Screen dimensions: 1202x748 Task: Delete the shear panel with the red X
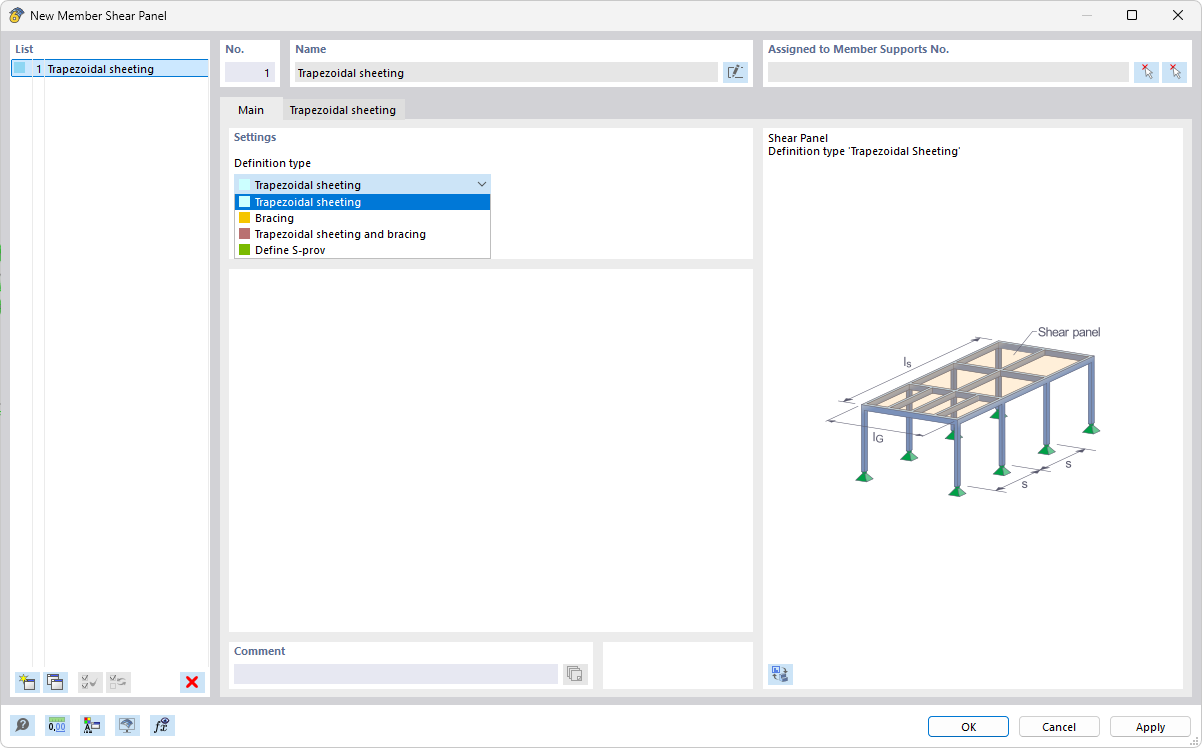click(191, 682)
